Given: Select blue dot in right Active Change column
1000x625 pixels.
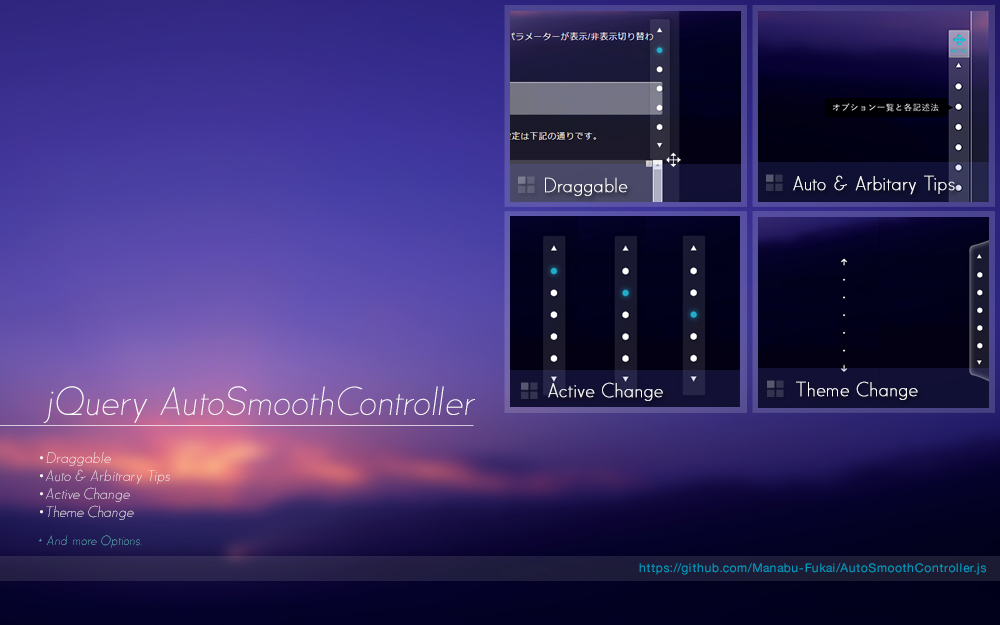Looking at the screenshot, I should pos(693,314).
